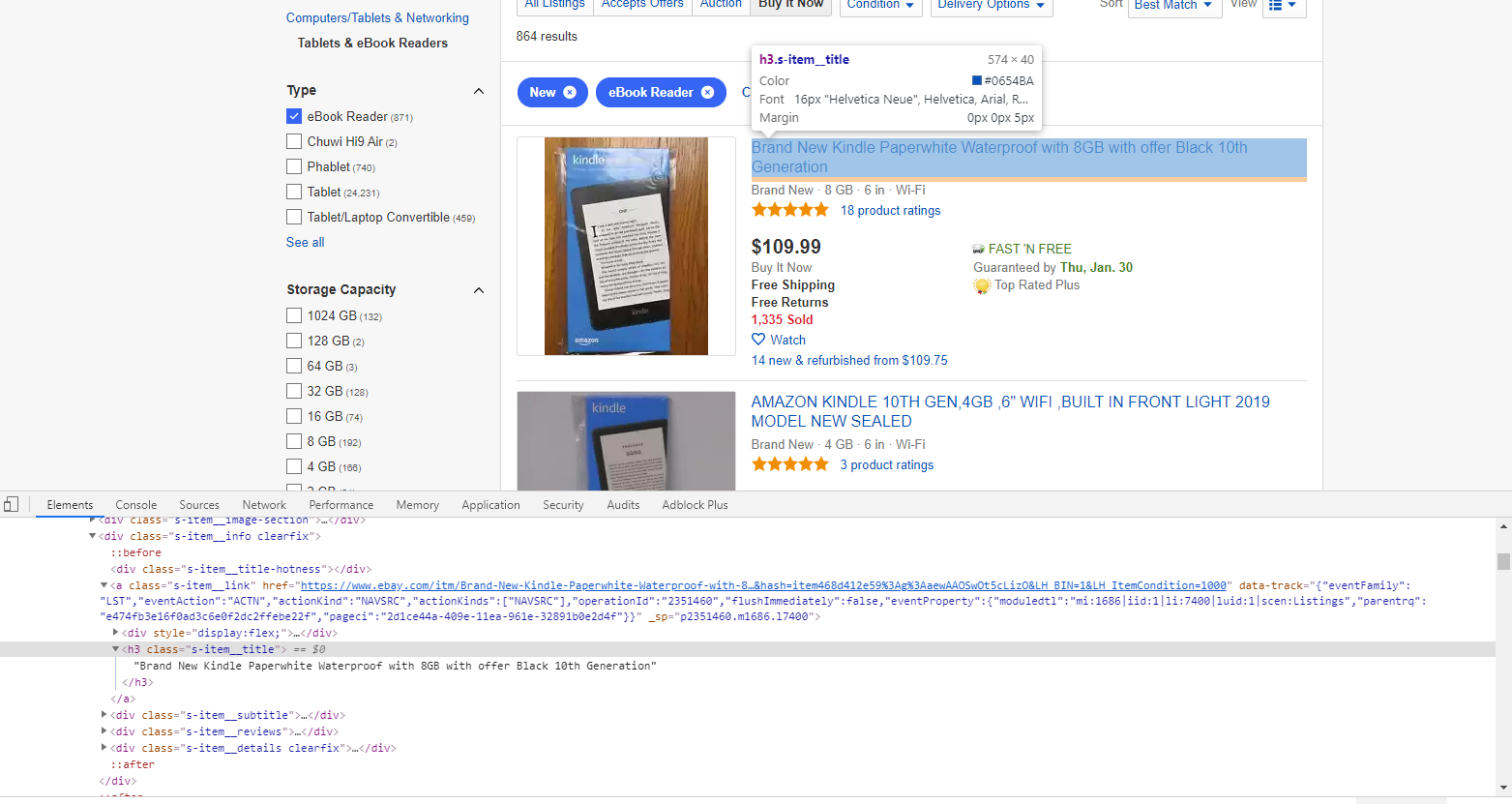Click the five-star rating of first listing
Screen dimensions: 1512x804
pyautogui.click(x=790, y=210)
